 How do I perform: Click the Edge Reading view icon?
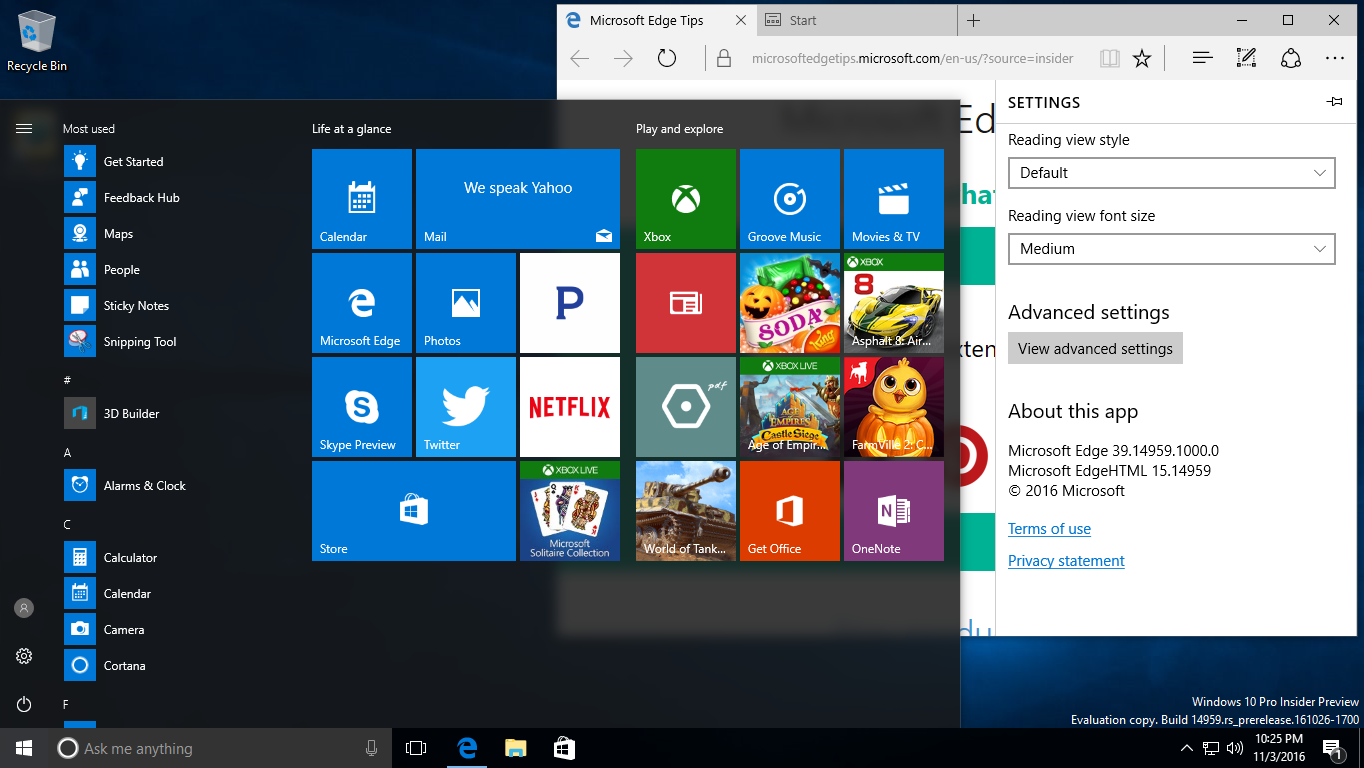point(1109,59)
